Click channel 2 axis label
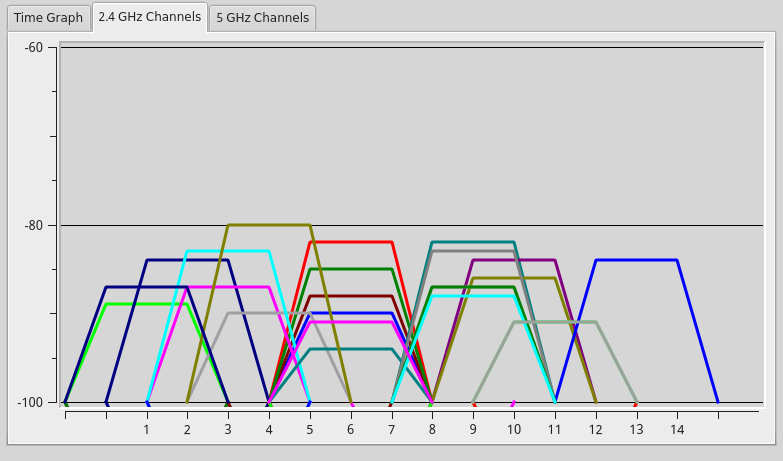Image resolution: width=783 pixels, height=461 pixels. [x=187, y=430]
